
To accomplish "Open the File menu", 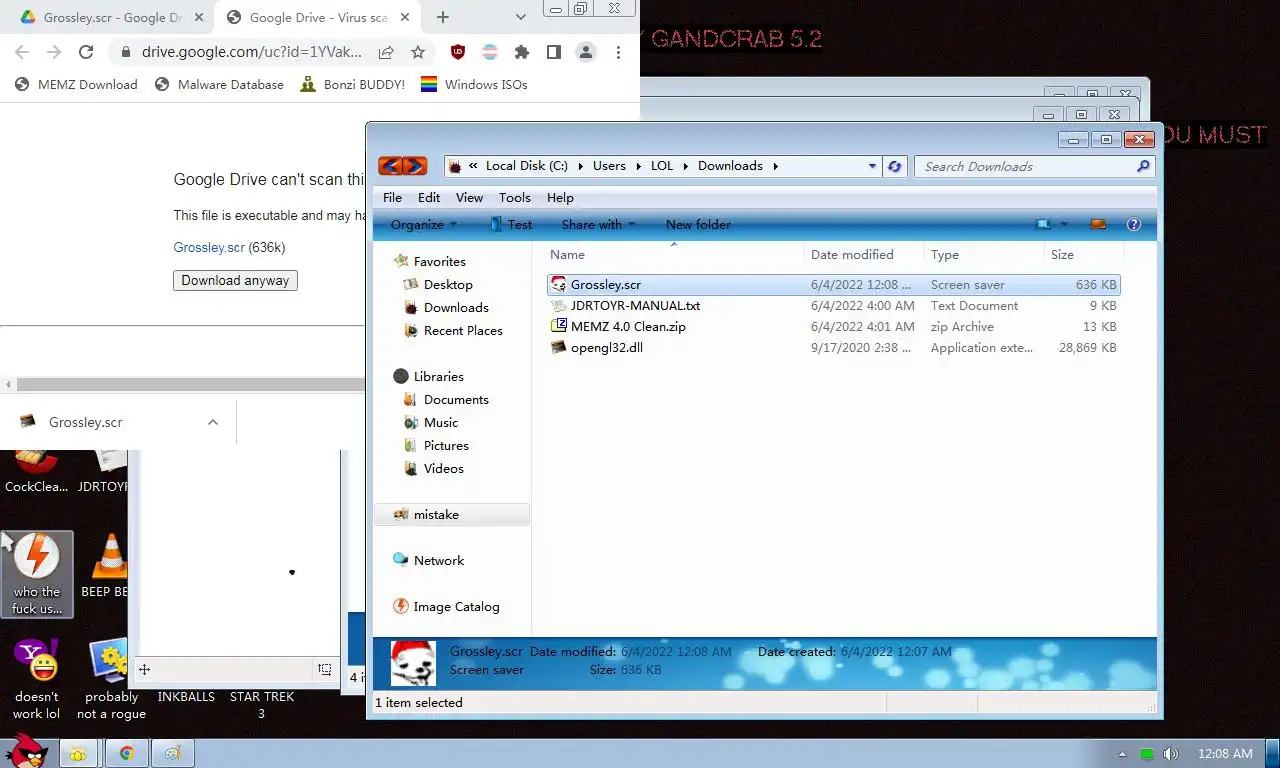I will tap(392, 197).
